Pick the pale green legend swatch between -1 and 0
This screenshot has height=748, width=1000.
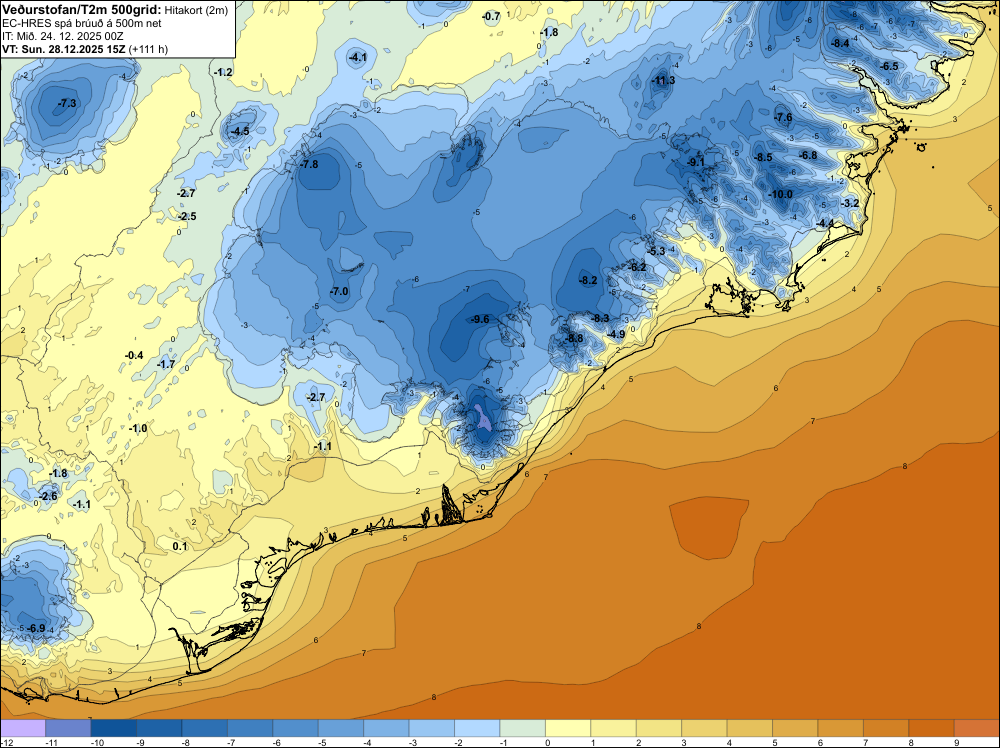523,728
